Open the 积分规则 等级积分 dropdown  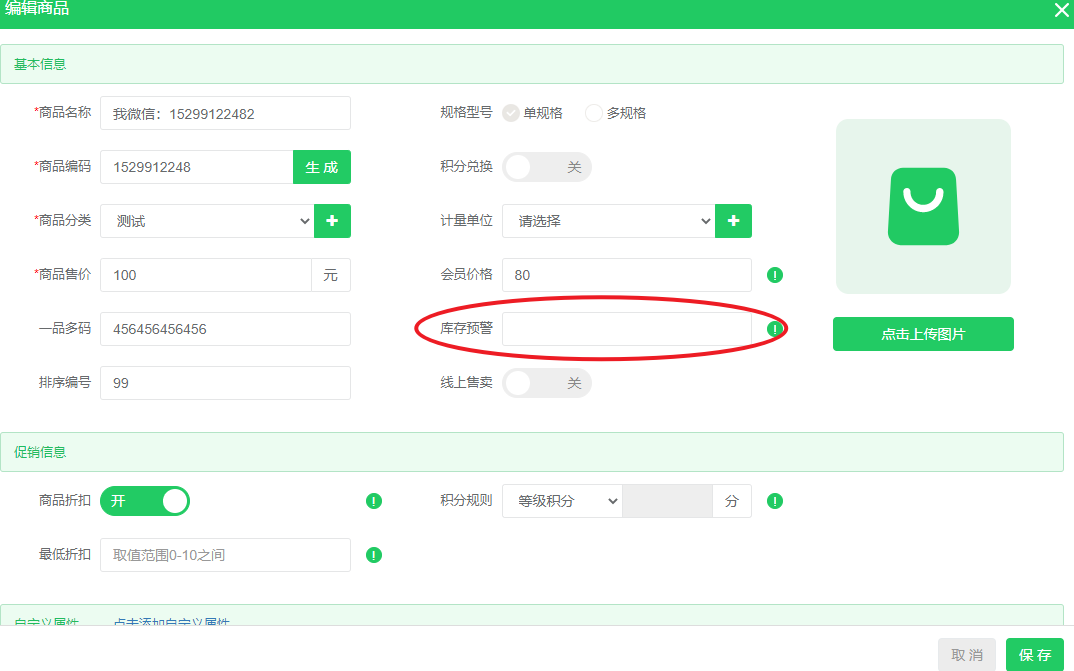click(562, 501)
